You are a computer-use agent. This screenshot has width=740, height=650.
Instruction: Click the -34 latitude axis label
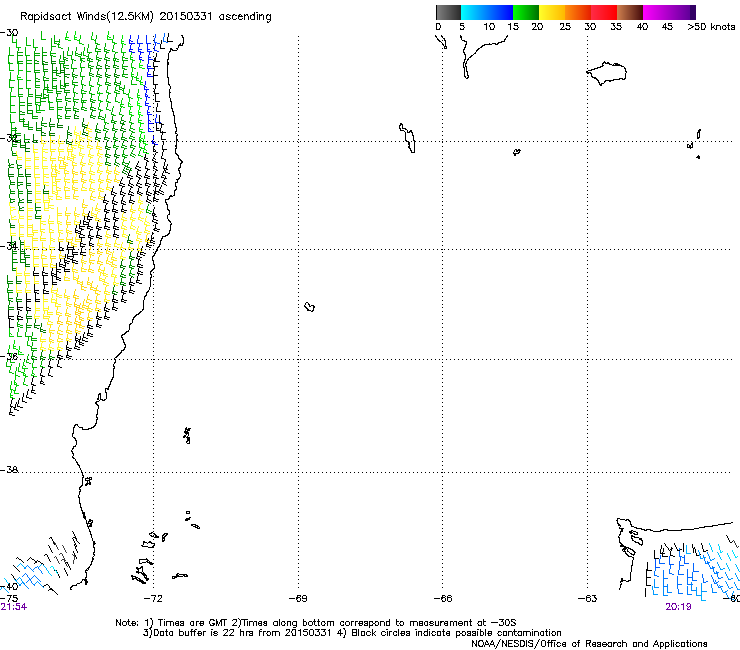pos(9,246)
